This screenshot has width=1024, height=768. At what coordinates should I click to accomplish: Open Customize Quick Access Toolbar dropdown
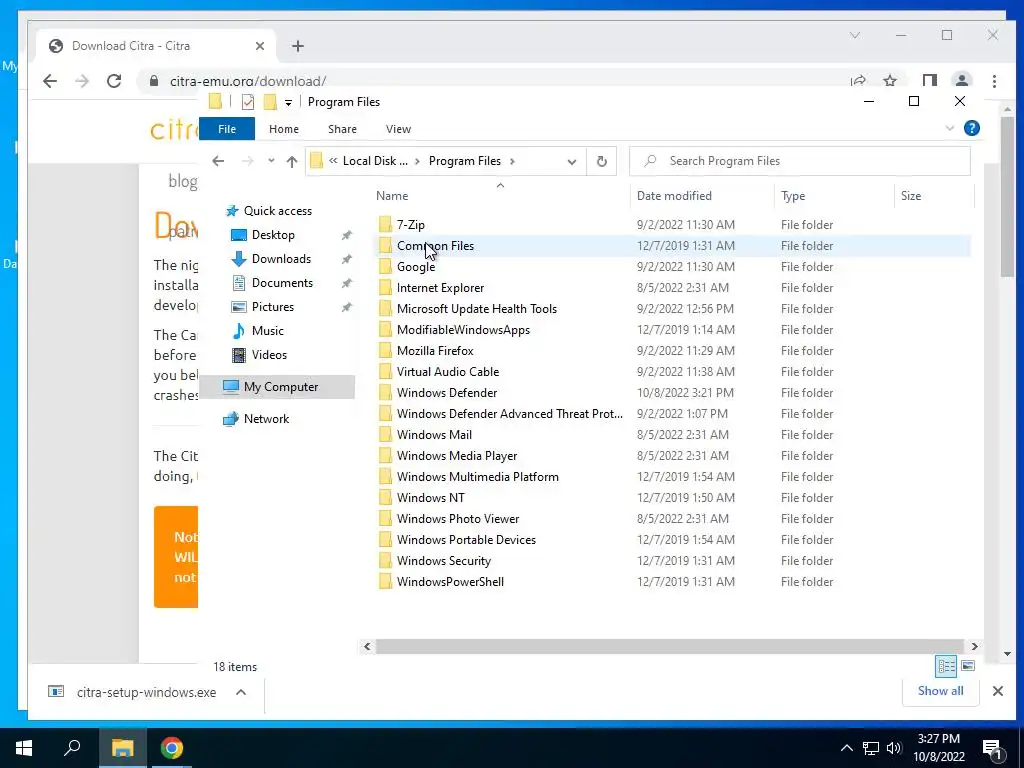pos(288,103)
